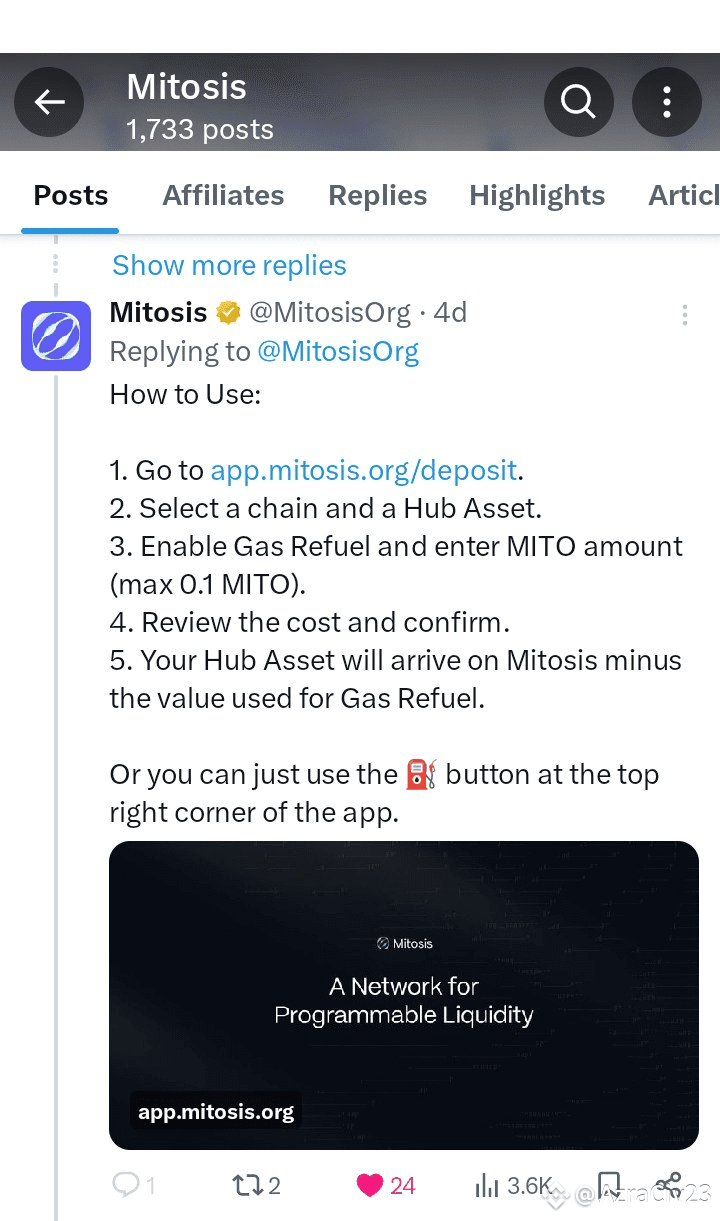Viewport: 720px width, 1221px height.
Task: Select the Posts tab
Action: (70, 195)
